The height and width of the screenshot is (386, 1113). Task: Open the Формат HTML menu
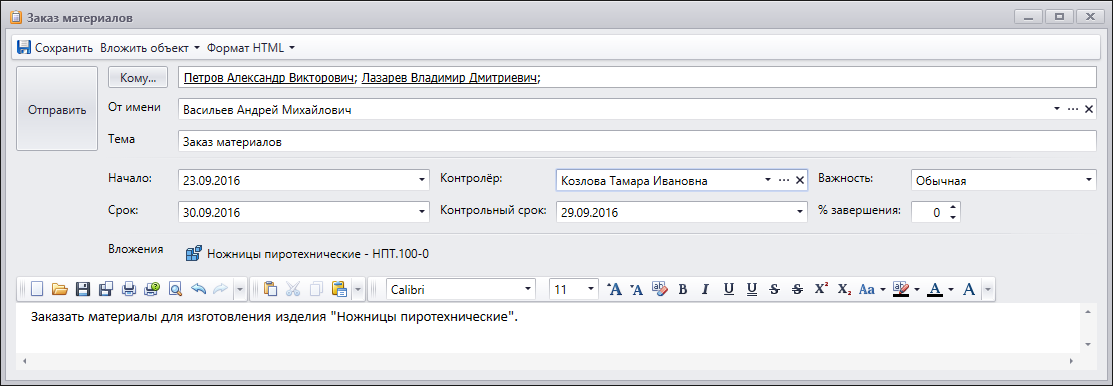click(x=251, y=48)
